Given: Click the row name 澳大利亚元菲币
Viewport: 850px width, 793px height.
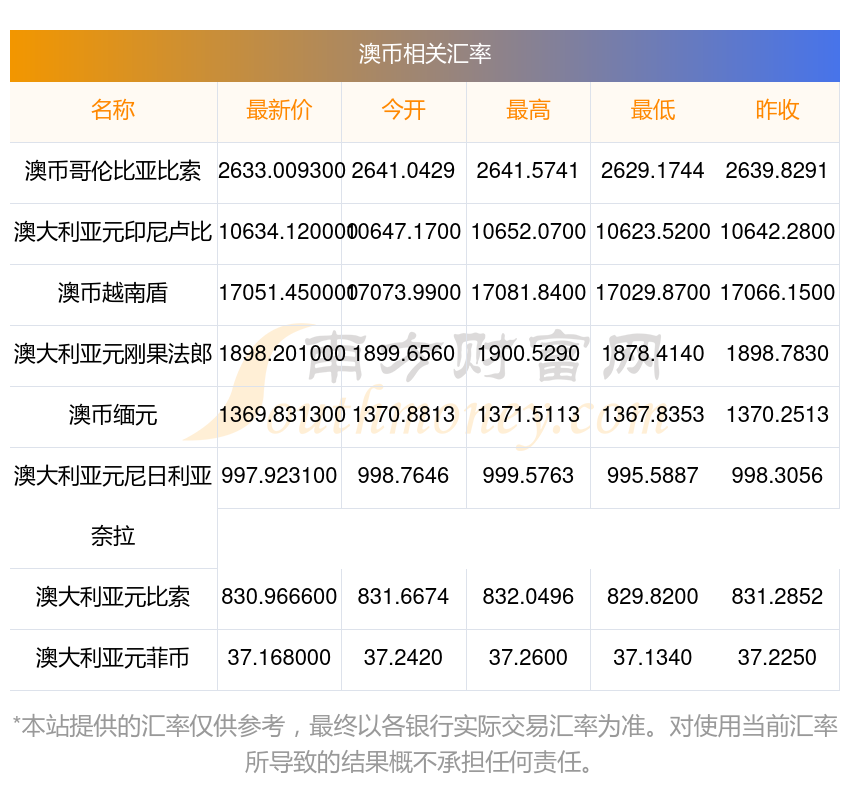Looking at the screenshot, I should click(113, 658).
